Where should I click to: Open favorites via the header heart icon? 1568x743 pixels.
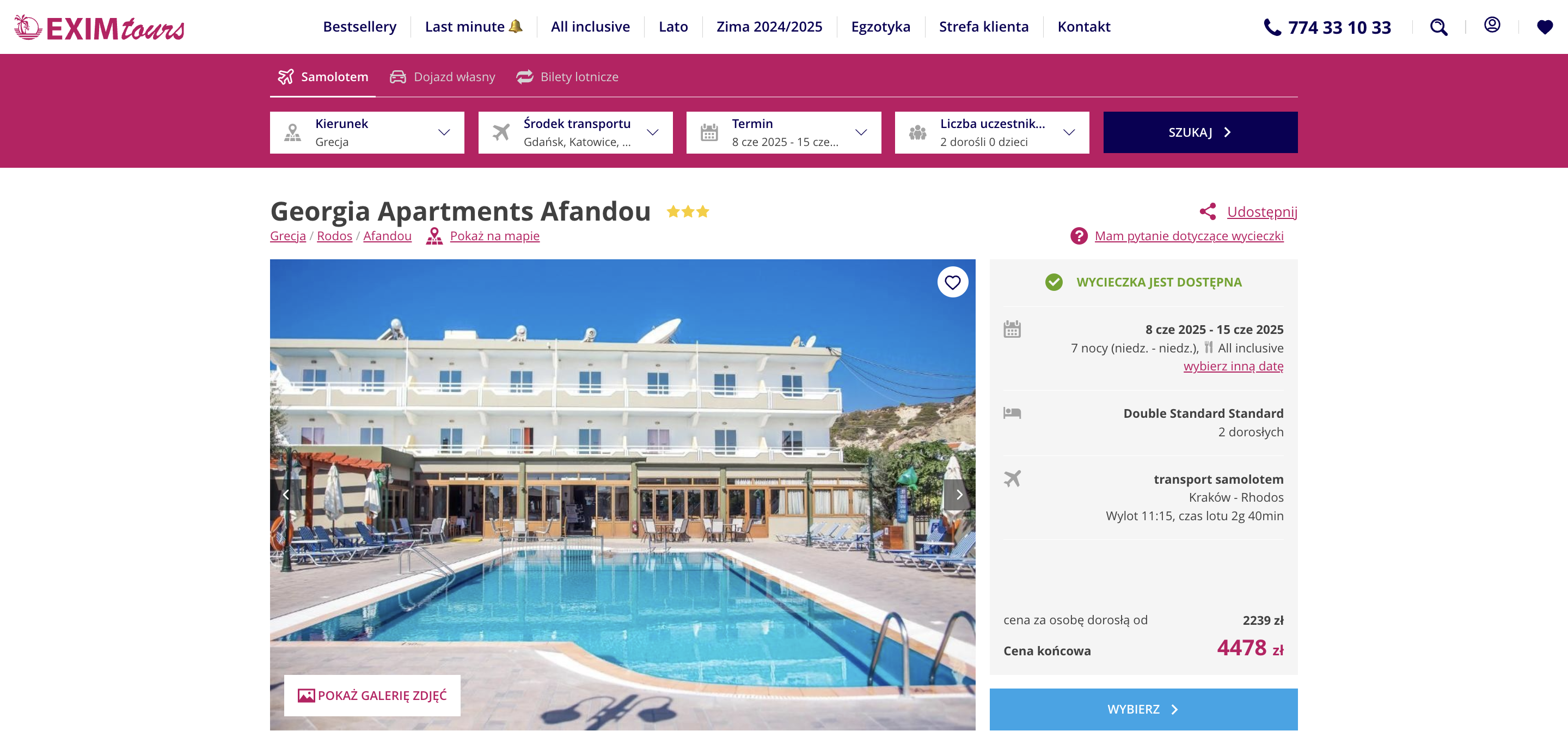click(x=1544, y=27)
